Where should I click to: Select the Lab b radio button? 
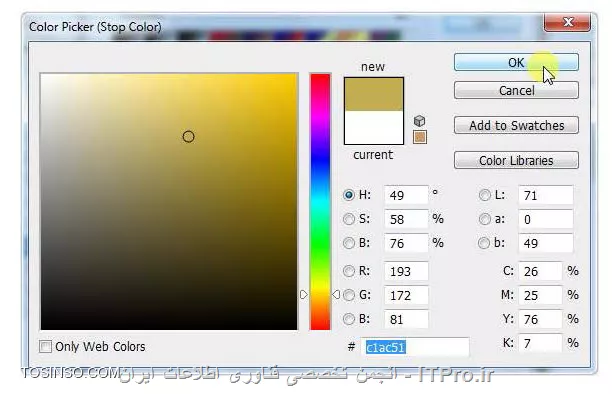[x=484, y=243]
